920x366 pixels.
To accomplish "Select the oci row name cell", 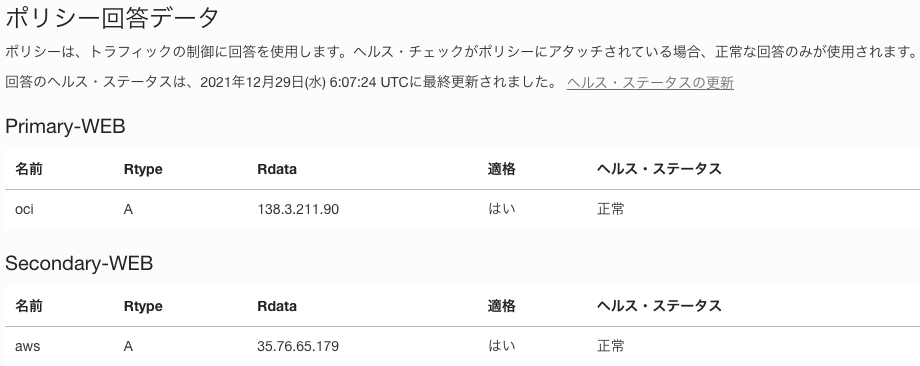I will (25, 209).
